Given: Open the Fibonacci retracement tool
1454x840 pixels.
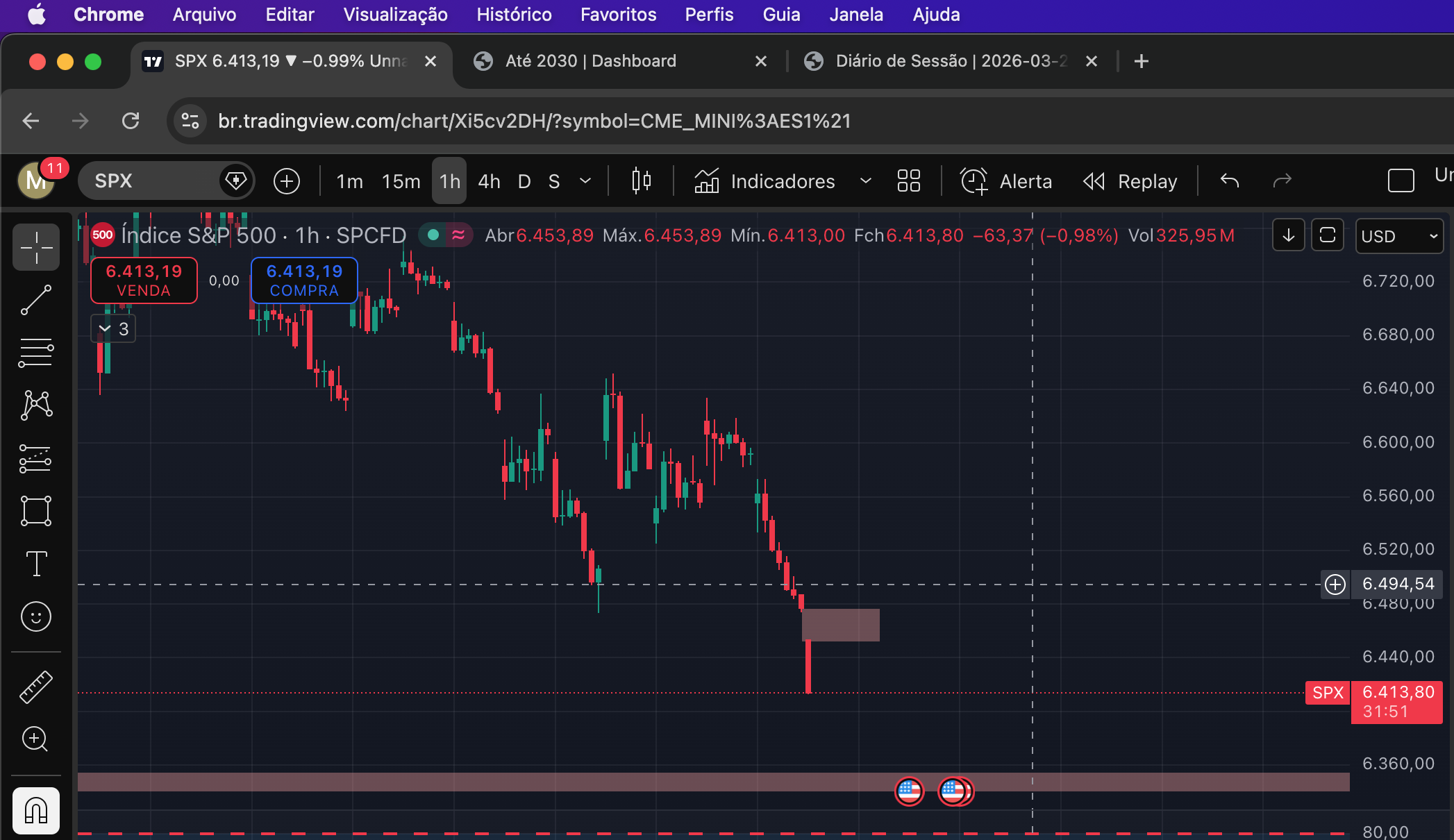Looking at the screenshot, I should [x=36, y=353].
